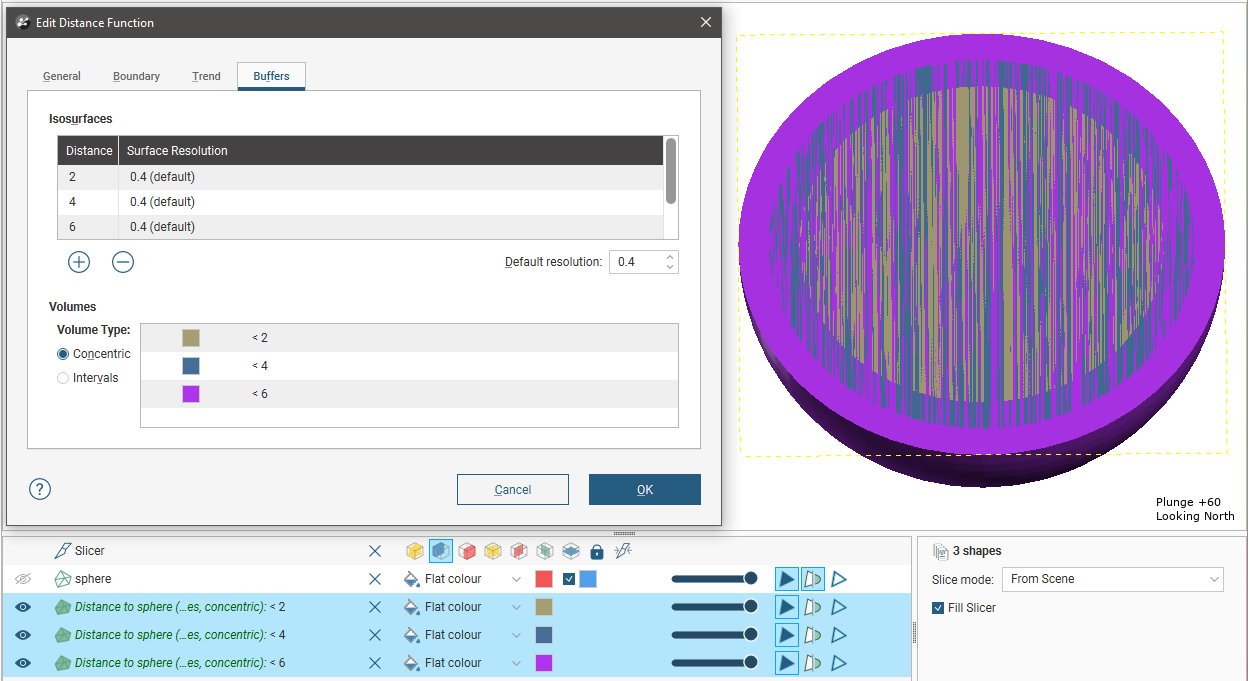1248x681 pixels.
Task: Open colour dropdown for '< 2' volume
Action: pos(516,607)
